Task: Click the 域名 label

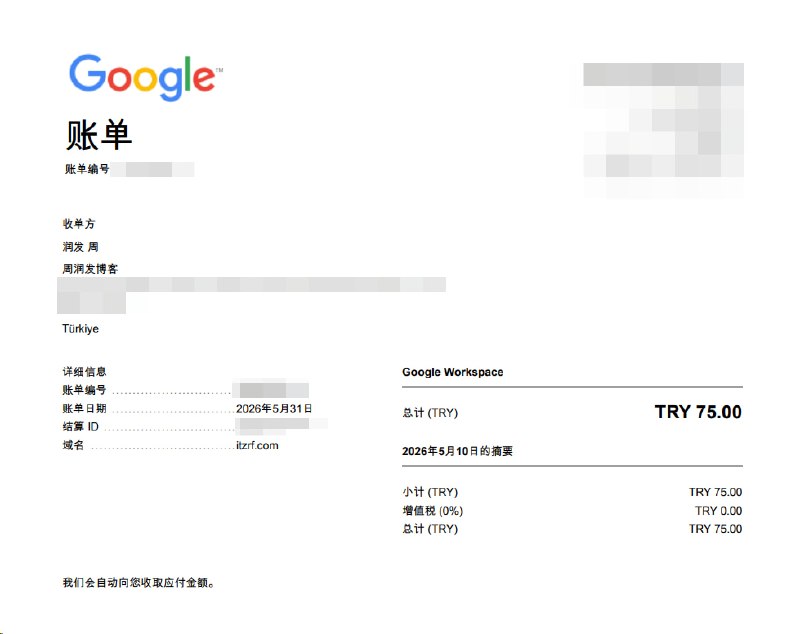Action: point(73,445)
